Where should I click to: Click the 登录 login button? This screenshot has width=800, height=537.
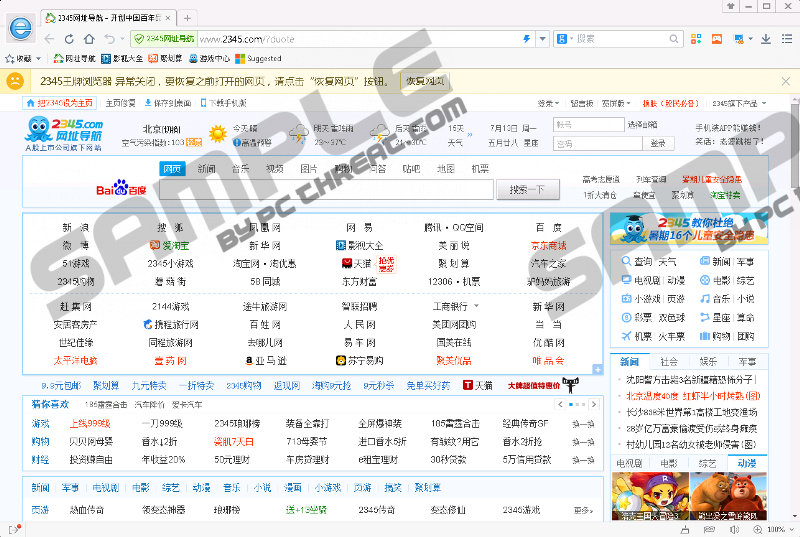coord(658,143)
